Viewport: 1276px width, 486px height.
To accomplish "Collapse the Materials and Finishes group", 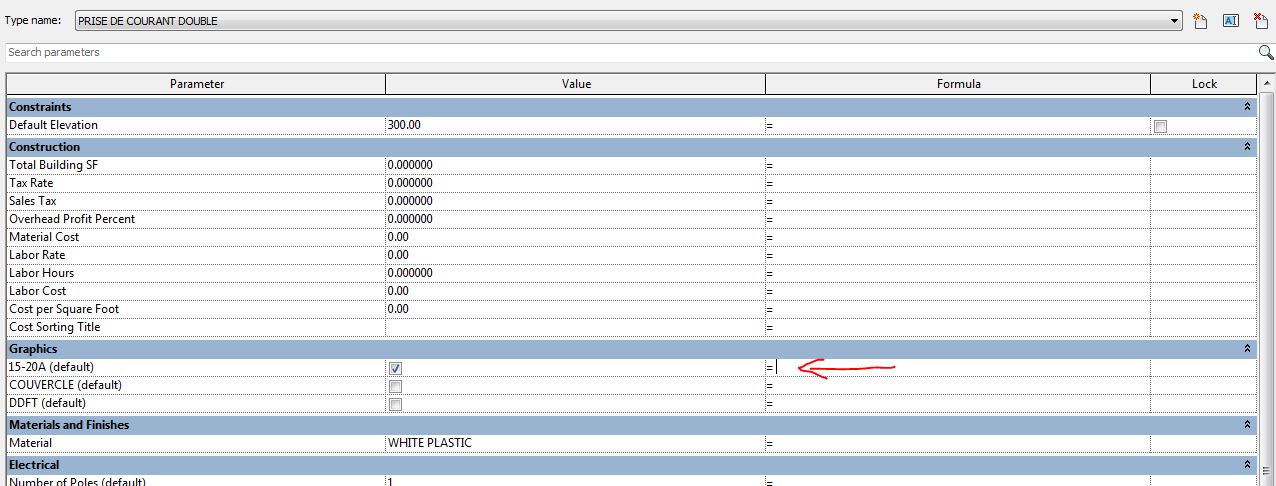I will (1247, 425).
